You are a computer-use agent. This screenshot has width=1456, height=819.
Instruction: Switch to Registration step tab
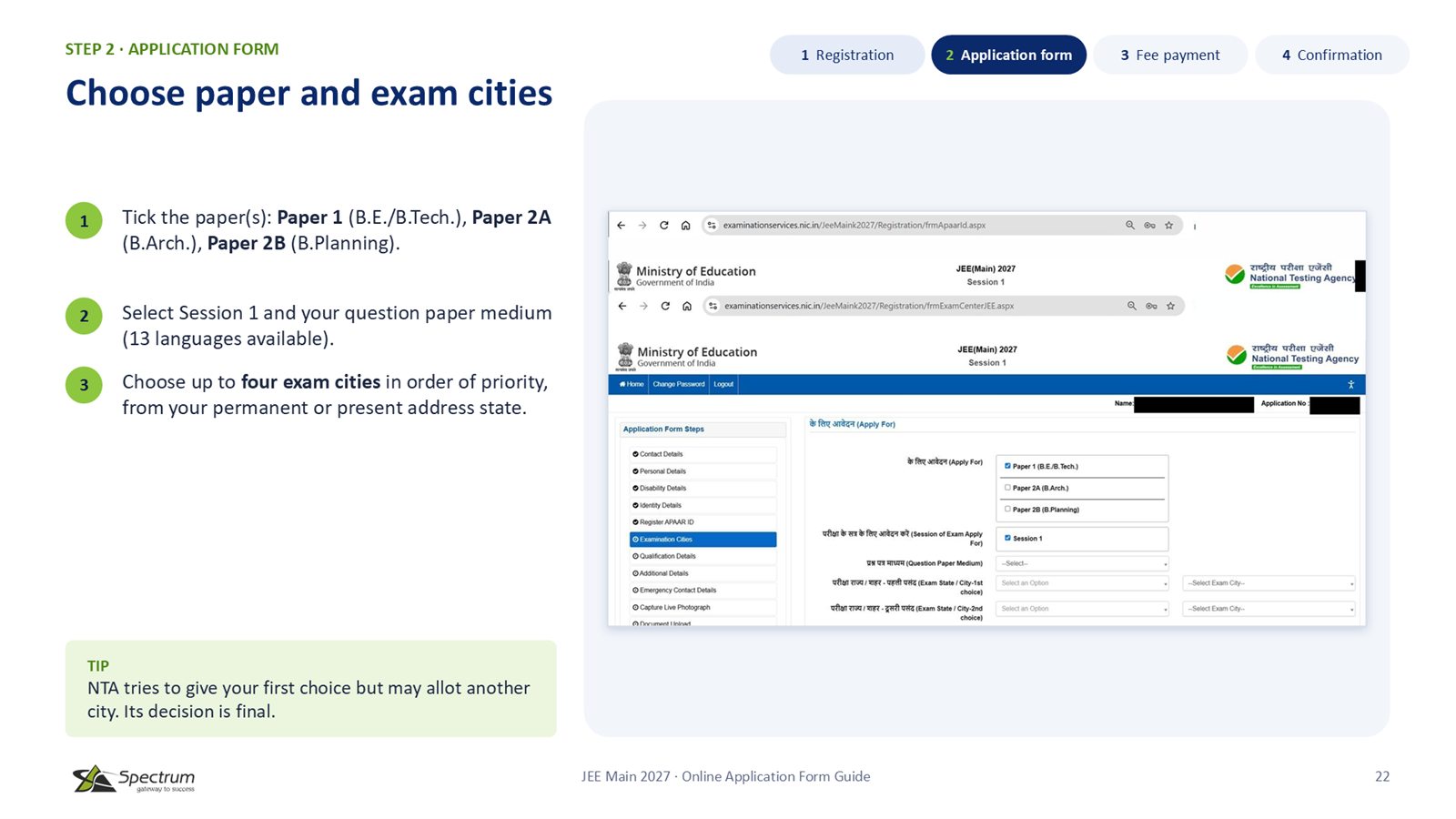click(x=847, y=55)
